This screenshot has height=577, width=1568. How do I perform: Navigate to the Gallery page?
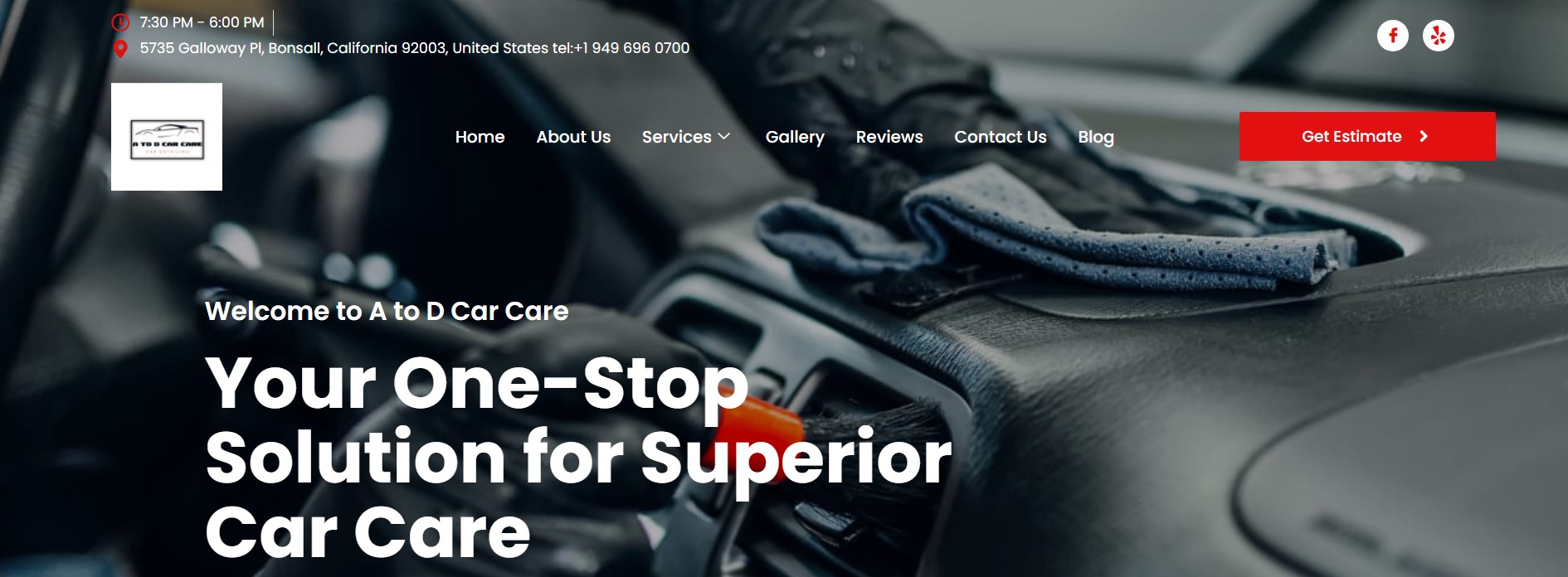click(795, 137)
